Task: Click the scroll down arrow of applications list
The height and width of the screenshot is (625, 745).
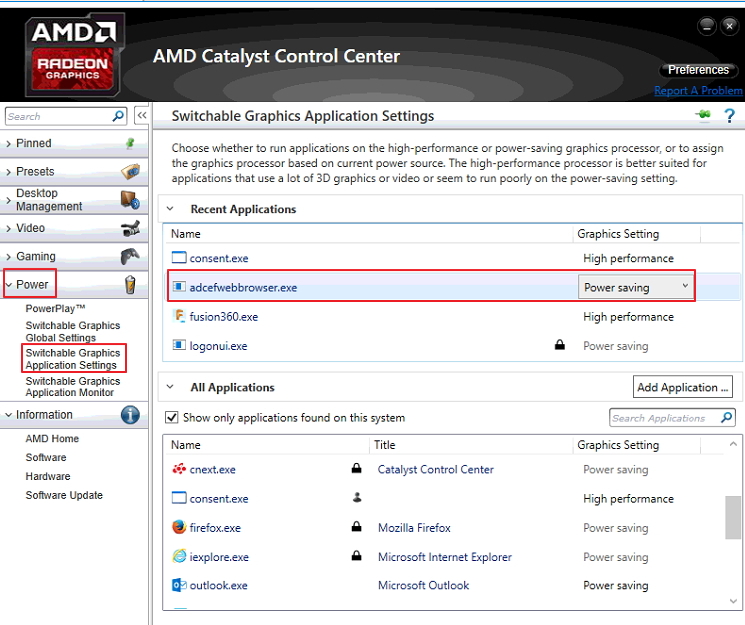Action: [x=733, y=601]
